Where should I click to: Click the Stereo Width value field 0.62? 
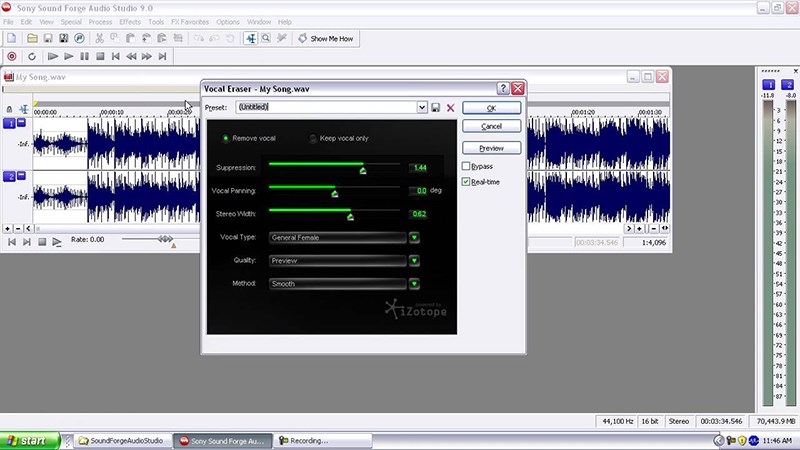point(418,214)
